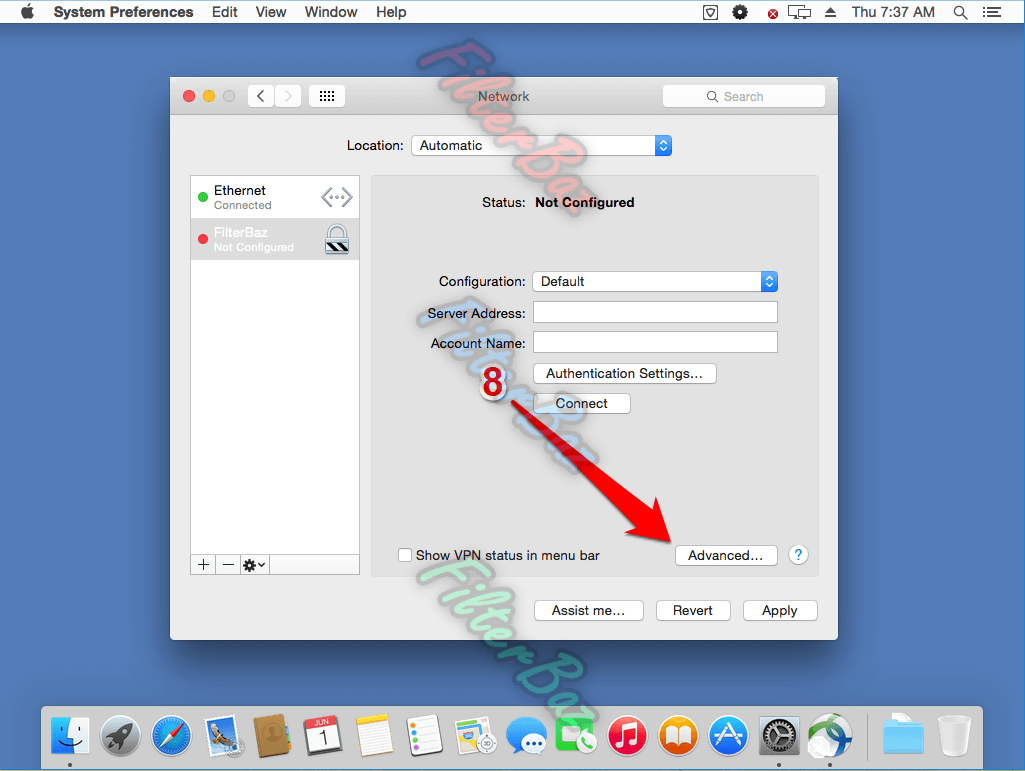Click the Connect button
Screen dimensions: 1025x771
tap(582, 403)
